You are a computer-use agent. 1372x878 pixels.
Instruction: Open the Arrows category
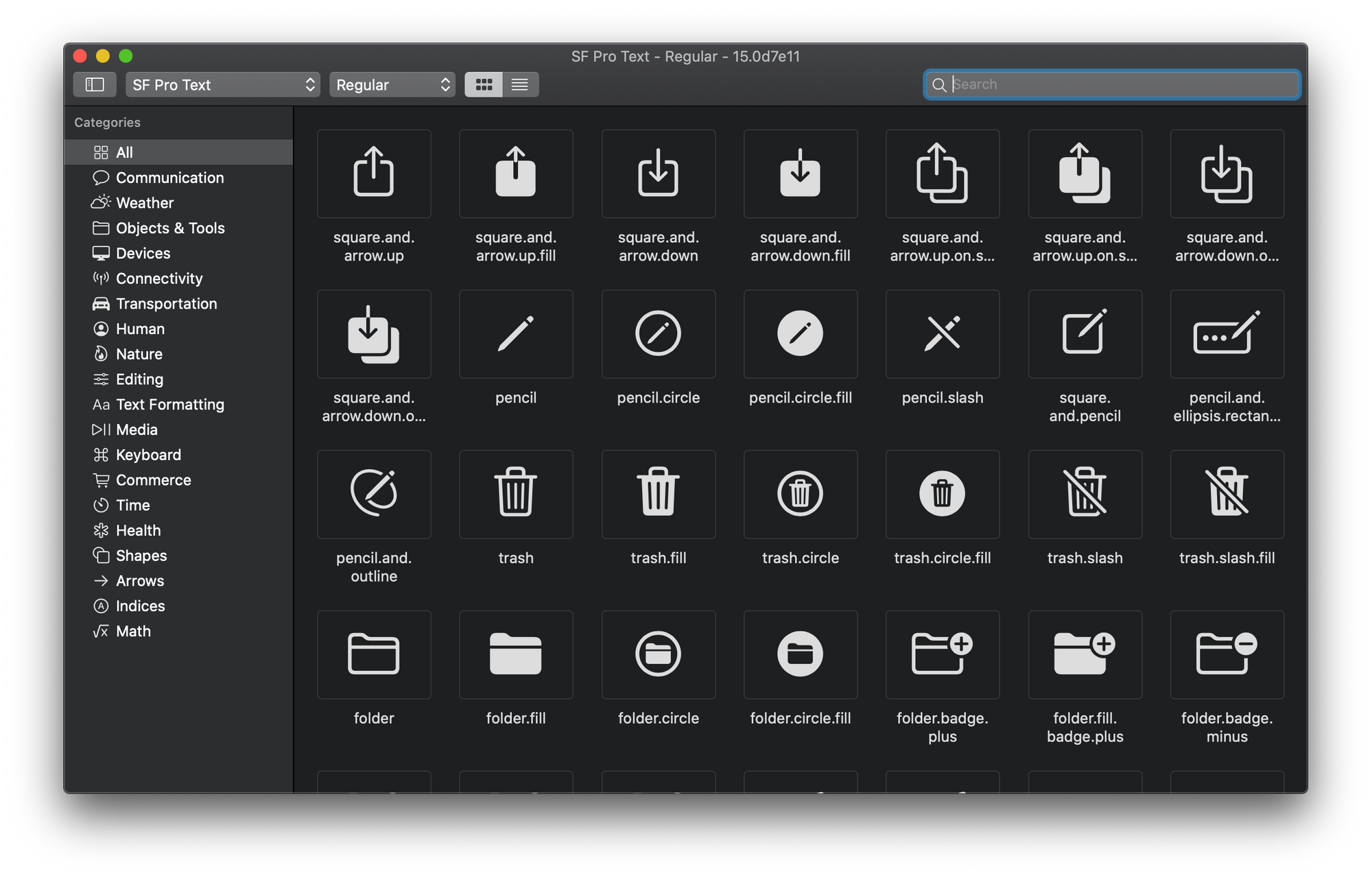[x=178, y=581]
